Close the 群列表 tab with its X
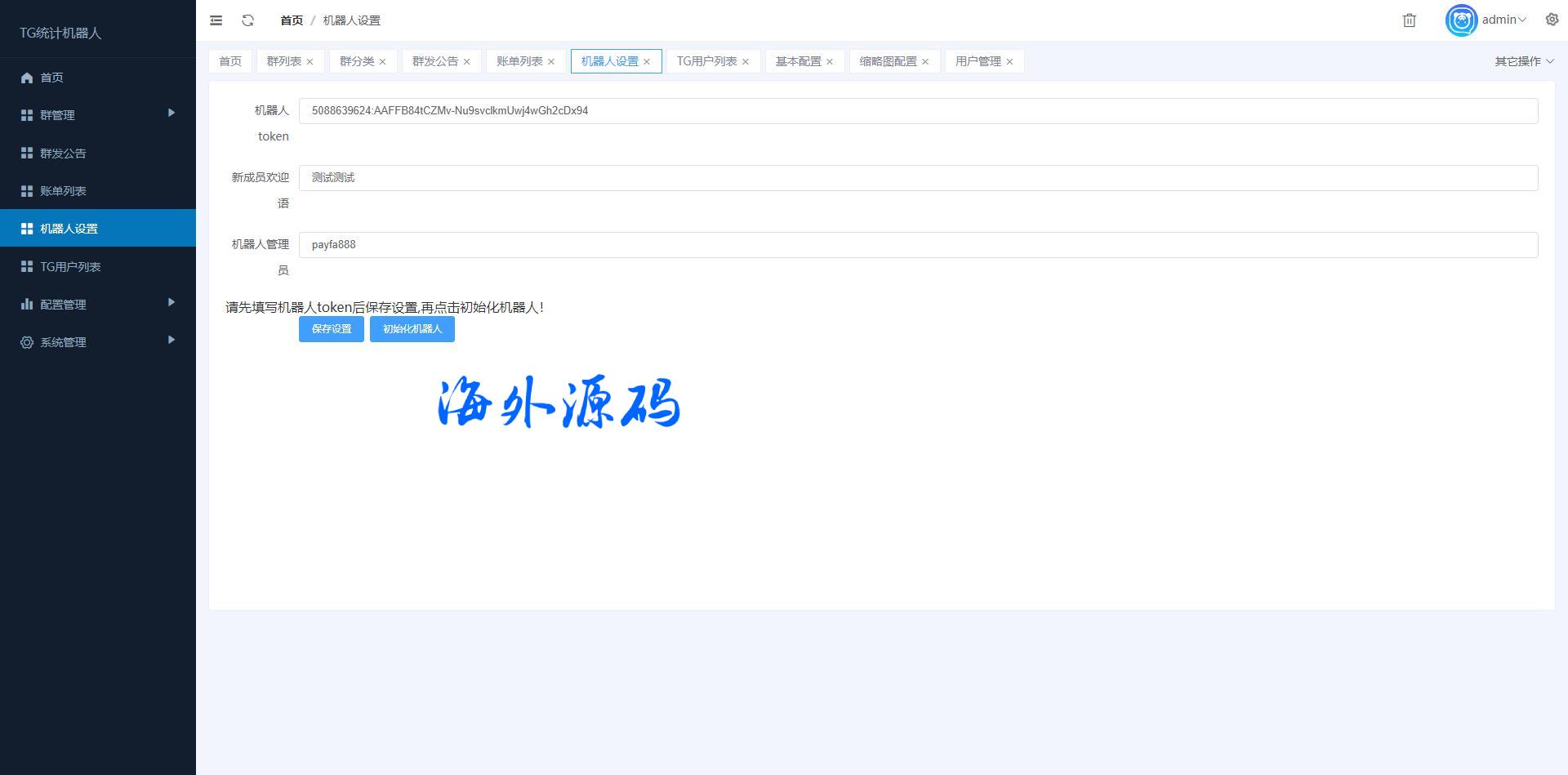Image resolution: width=1568 pixels, height=775 pixels. click(310, 62)
